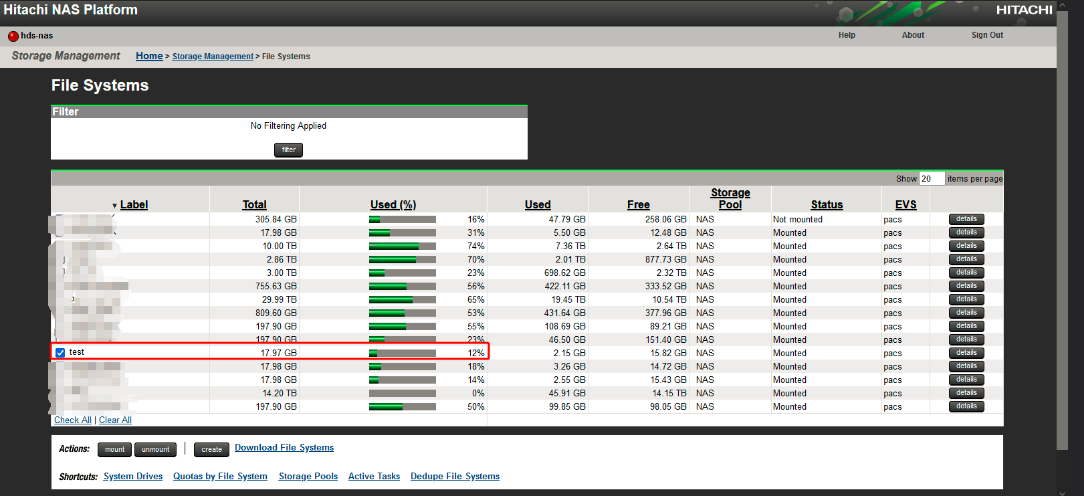Open the System Drives shortcut
The image size is (1084, 496).
coord(133,476)
